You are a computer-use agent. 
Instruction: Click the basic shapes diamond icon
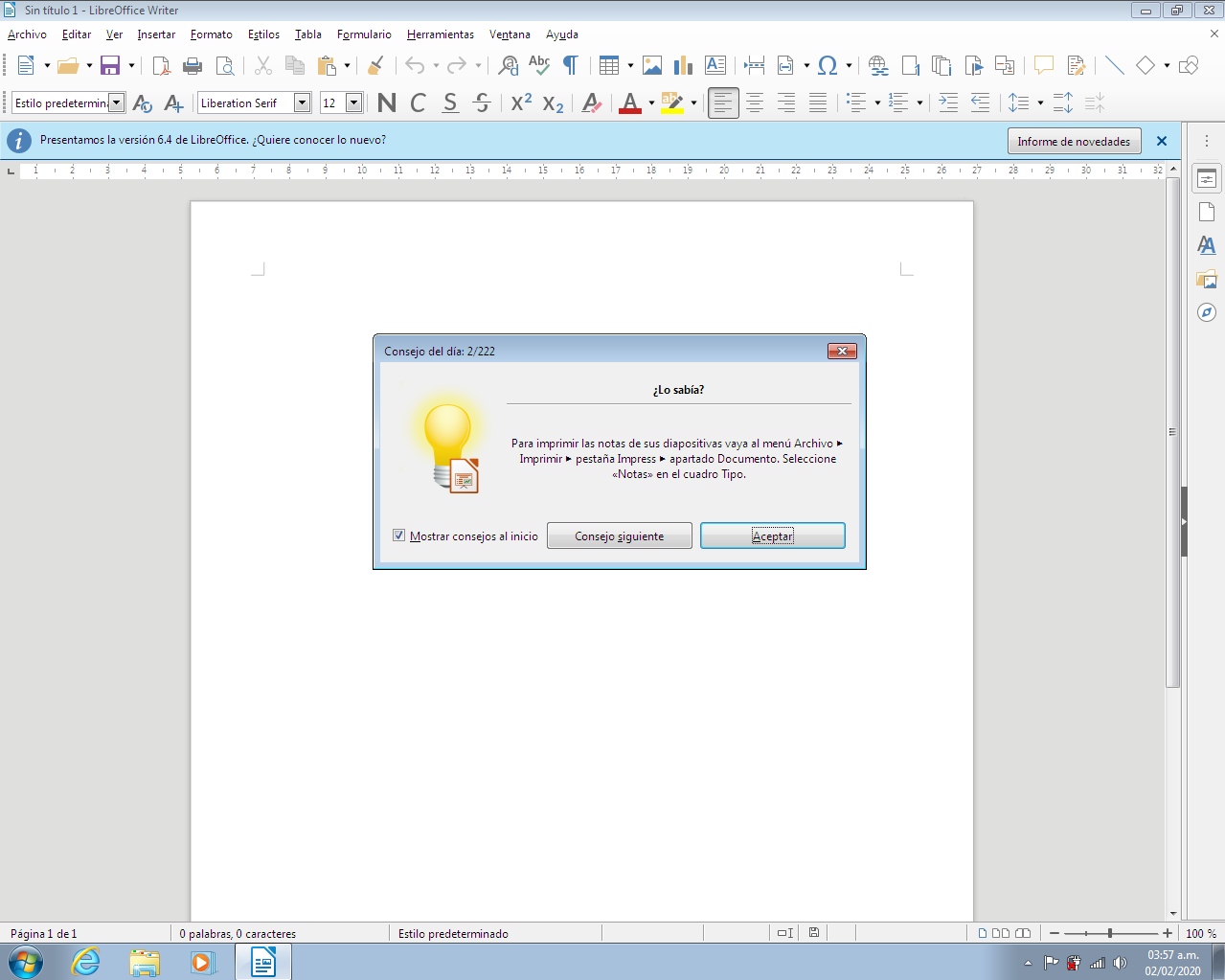pyautogui.click(x=1146, y=65)
